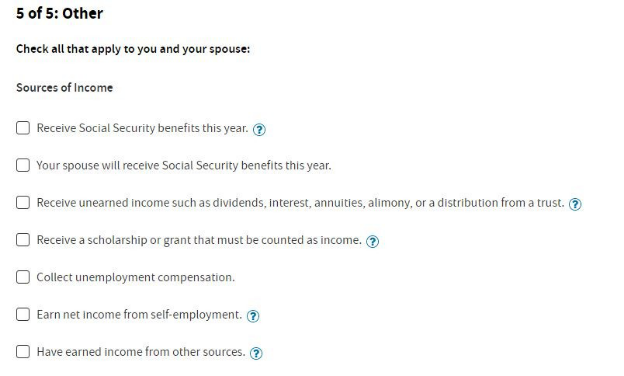Click the '5 of 5: Other' step title
This screenshot has height=376, width=624.
[x=59, y=13]
